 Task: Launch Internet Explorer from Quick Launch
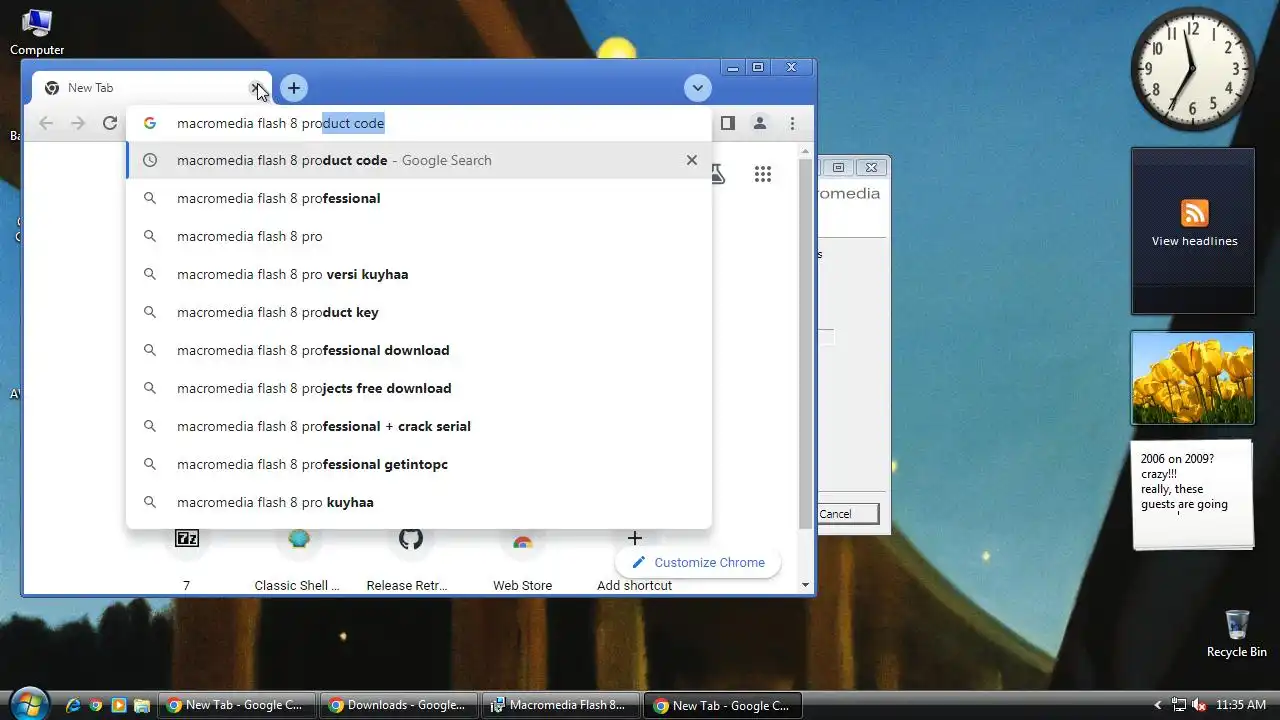point(73,705)
